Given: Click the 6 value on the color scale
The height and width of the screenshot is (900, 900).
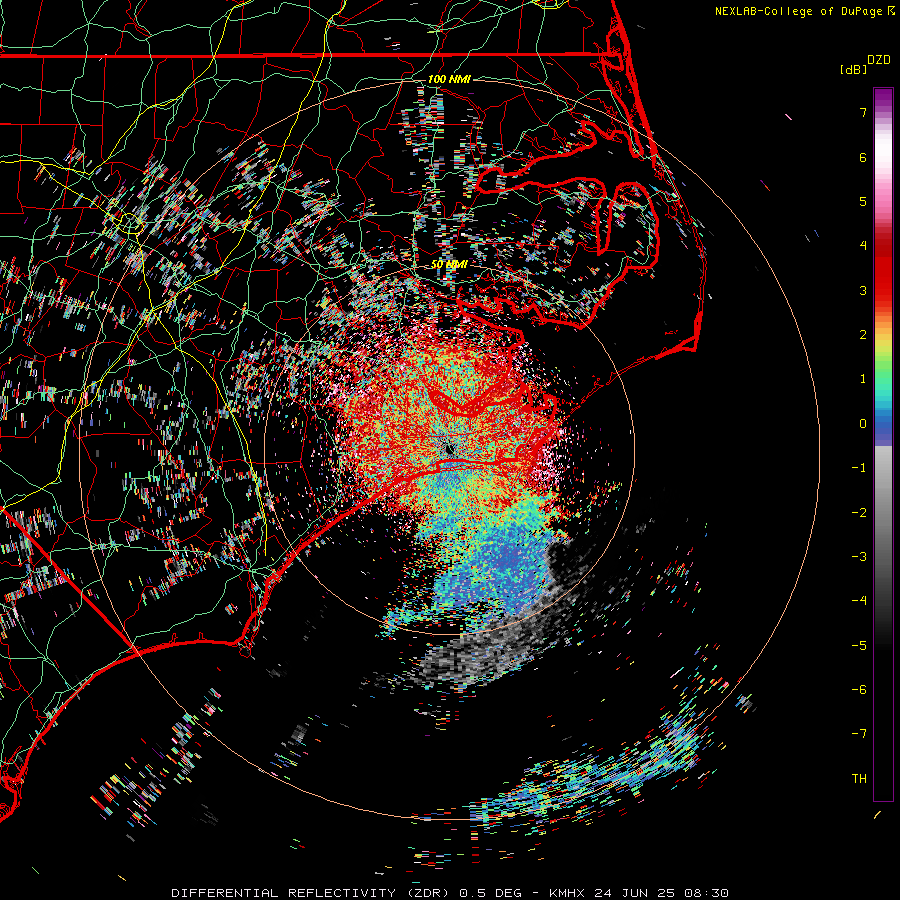Looking at the screenshot, I should 863,157.
